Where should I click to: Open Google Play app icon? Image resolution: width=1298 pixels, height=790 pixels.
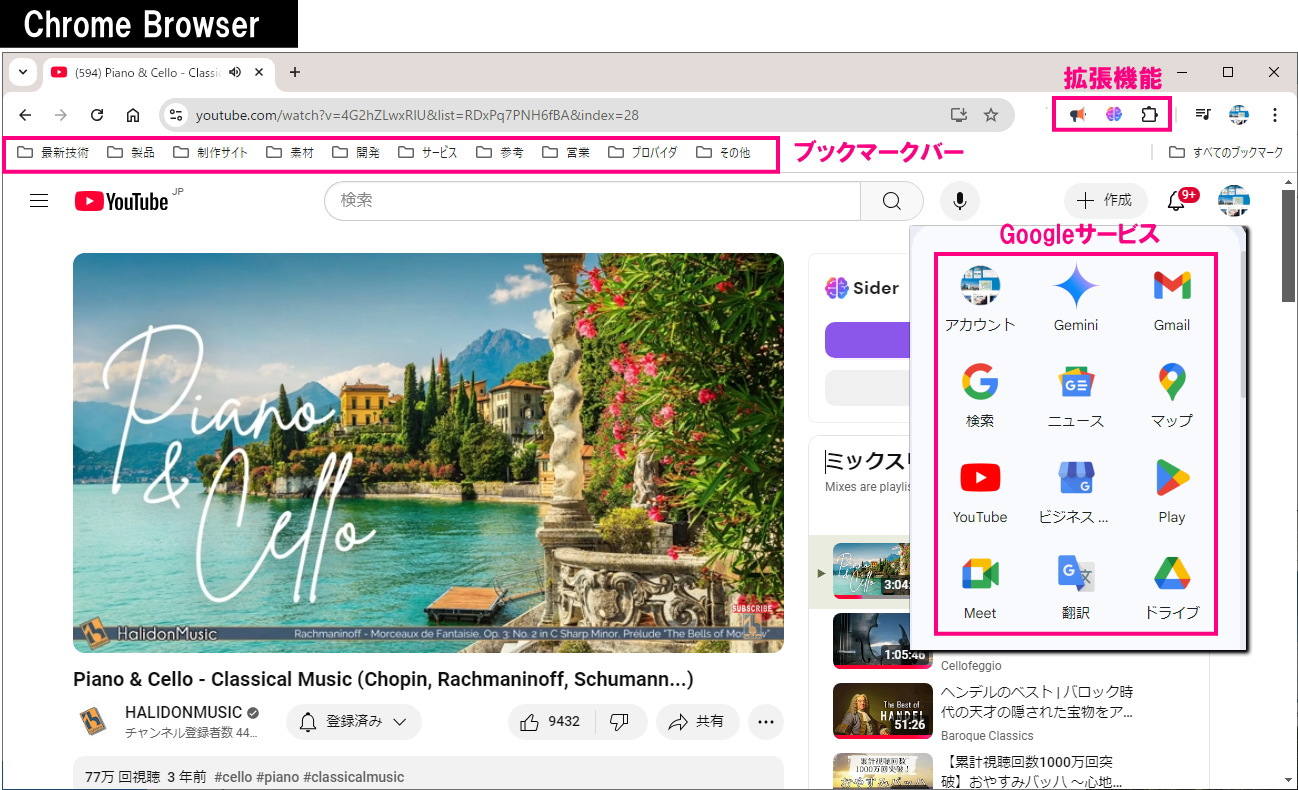pyautogui.click(x=1172, y=490)
